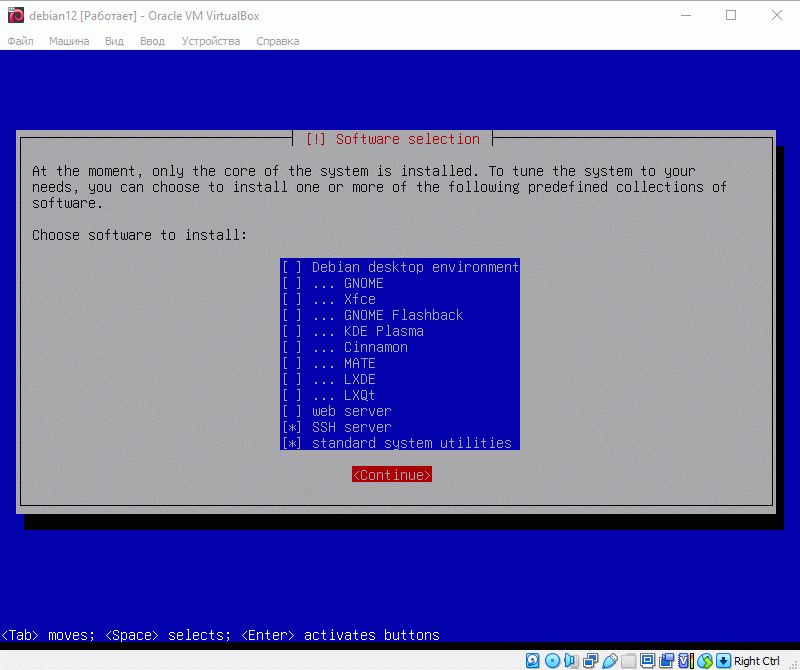Open the Ввод menu
800x670 pixels.
pos(153,41)
